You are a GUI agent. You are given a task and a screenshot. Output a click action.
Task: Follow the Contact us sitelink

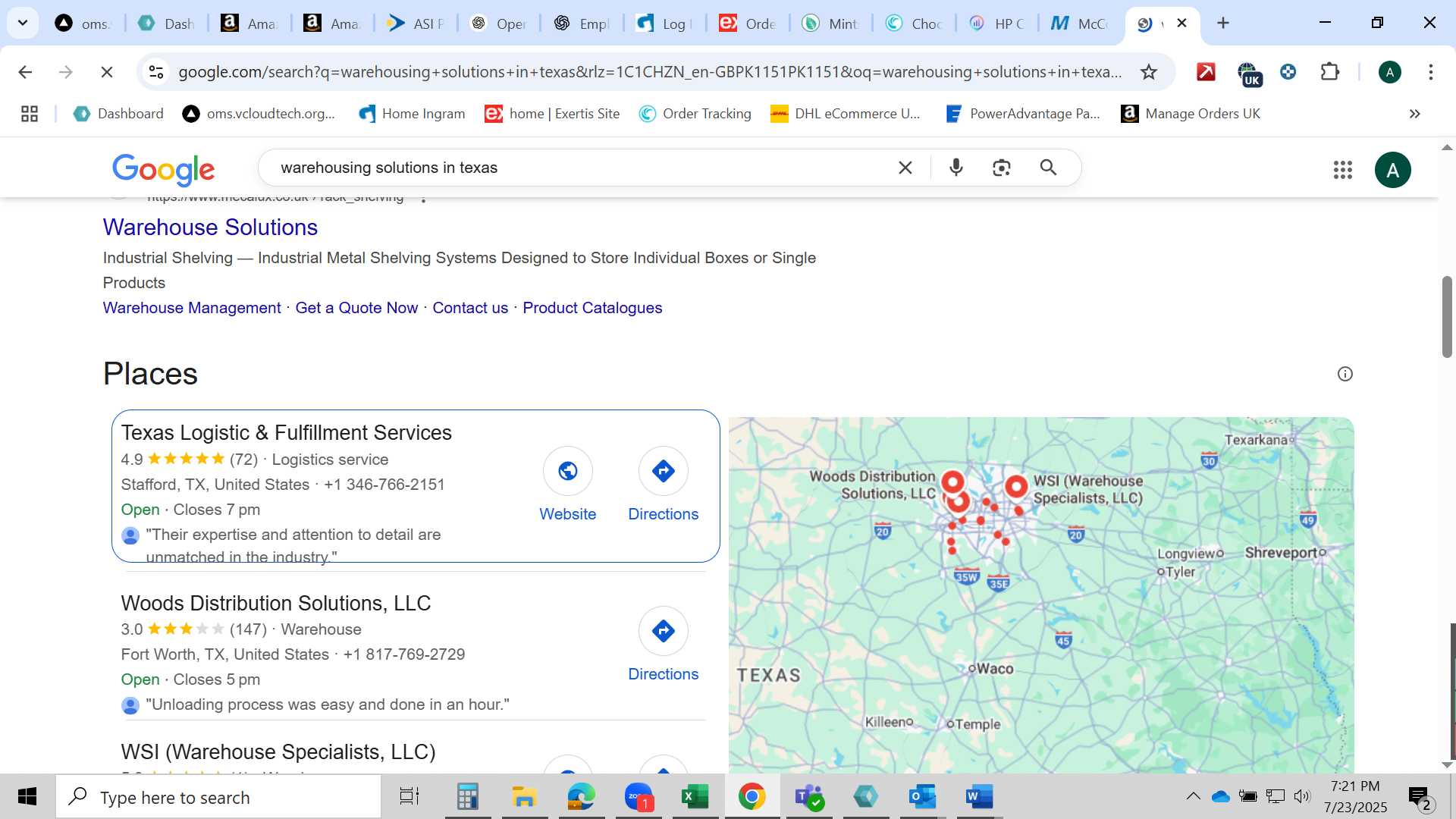(x=470, y=308)
